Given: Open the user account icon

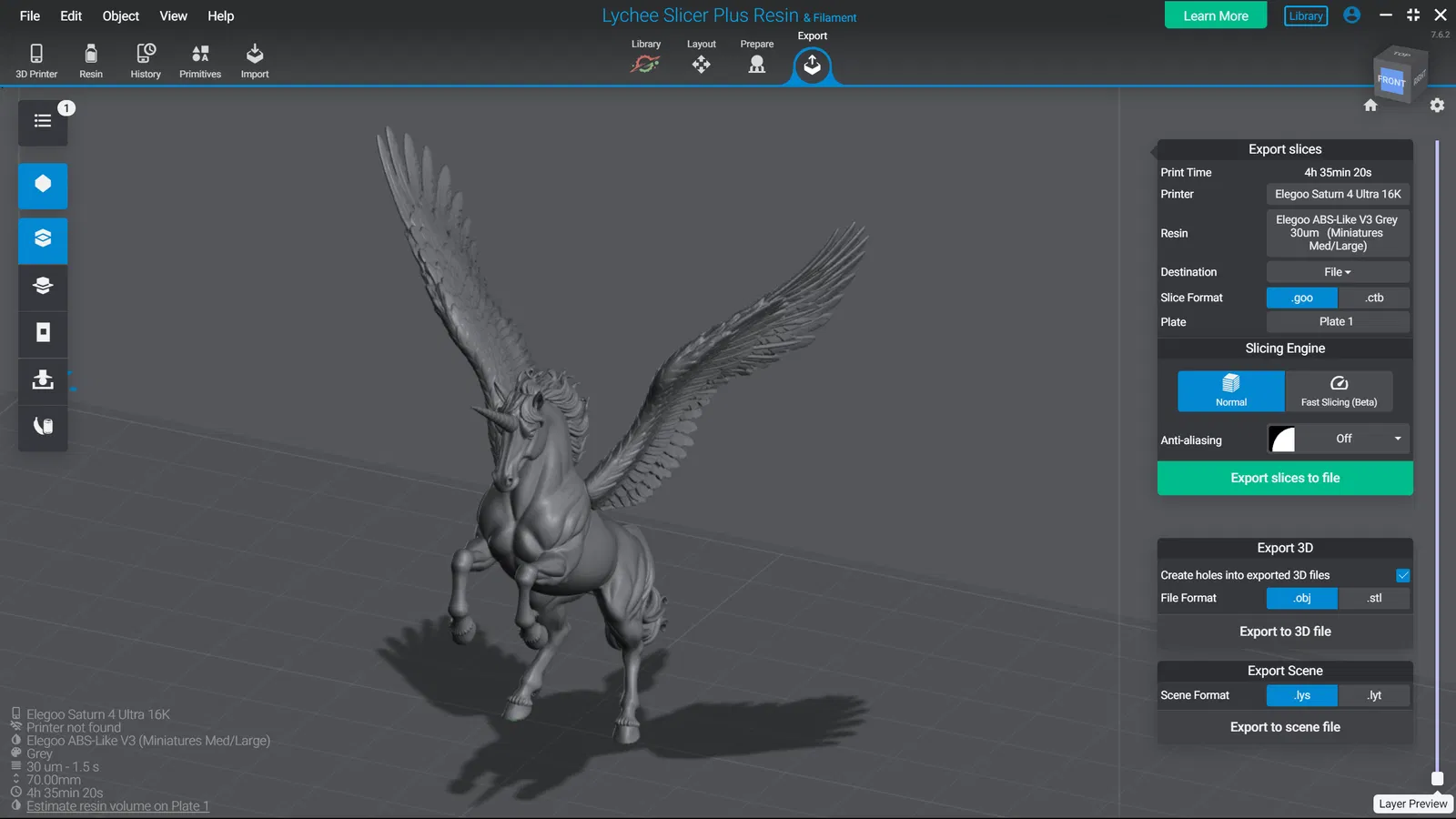Looking at the screenshot, I should click(1352, 15).
